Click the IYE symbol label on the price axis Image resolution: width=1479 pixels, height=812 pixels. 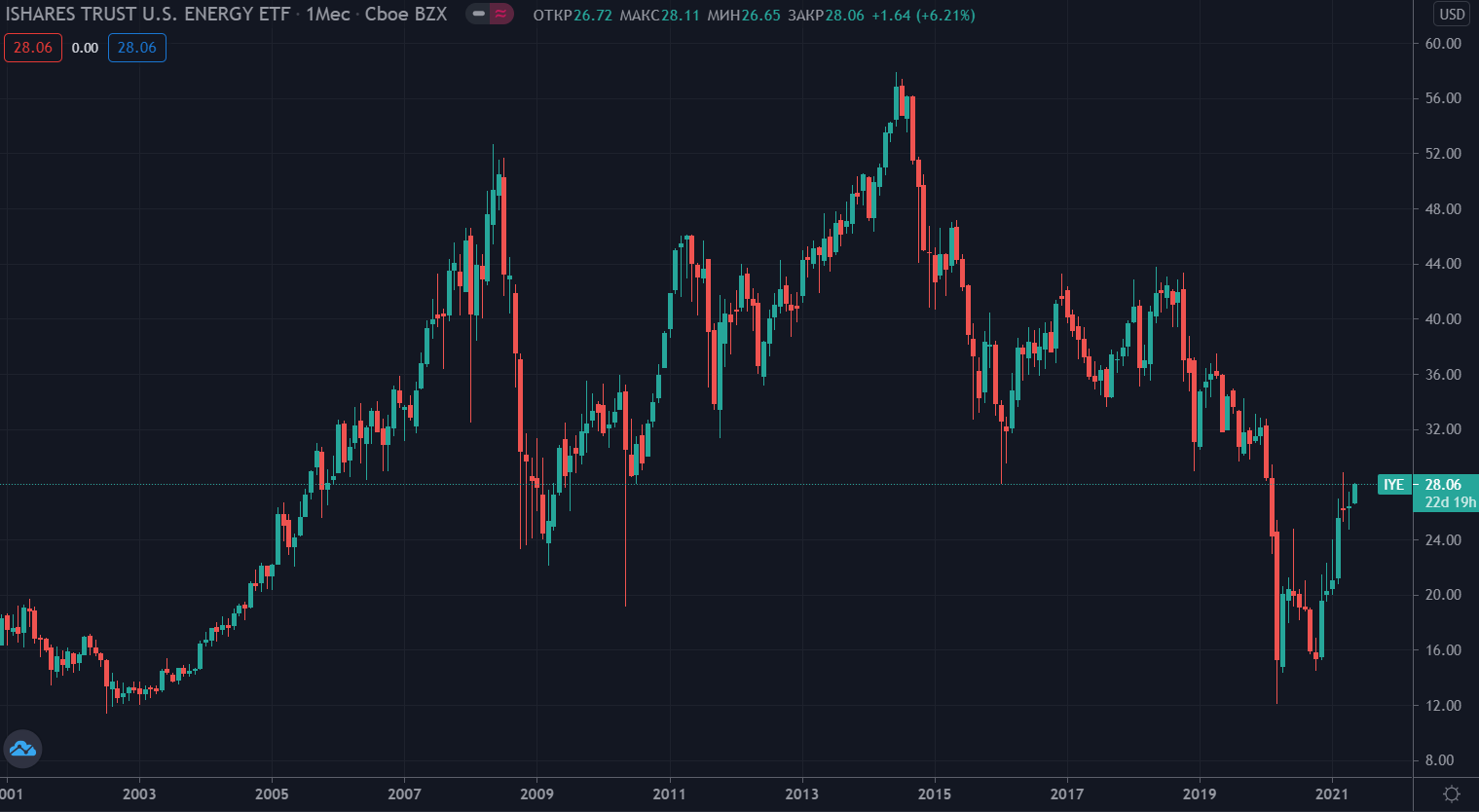(x=1394, y=485)
